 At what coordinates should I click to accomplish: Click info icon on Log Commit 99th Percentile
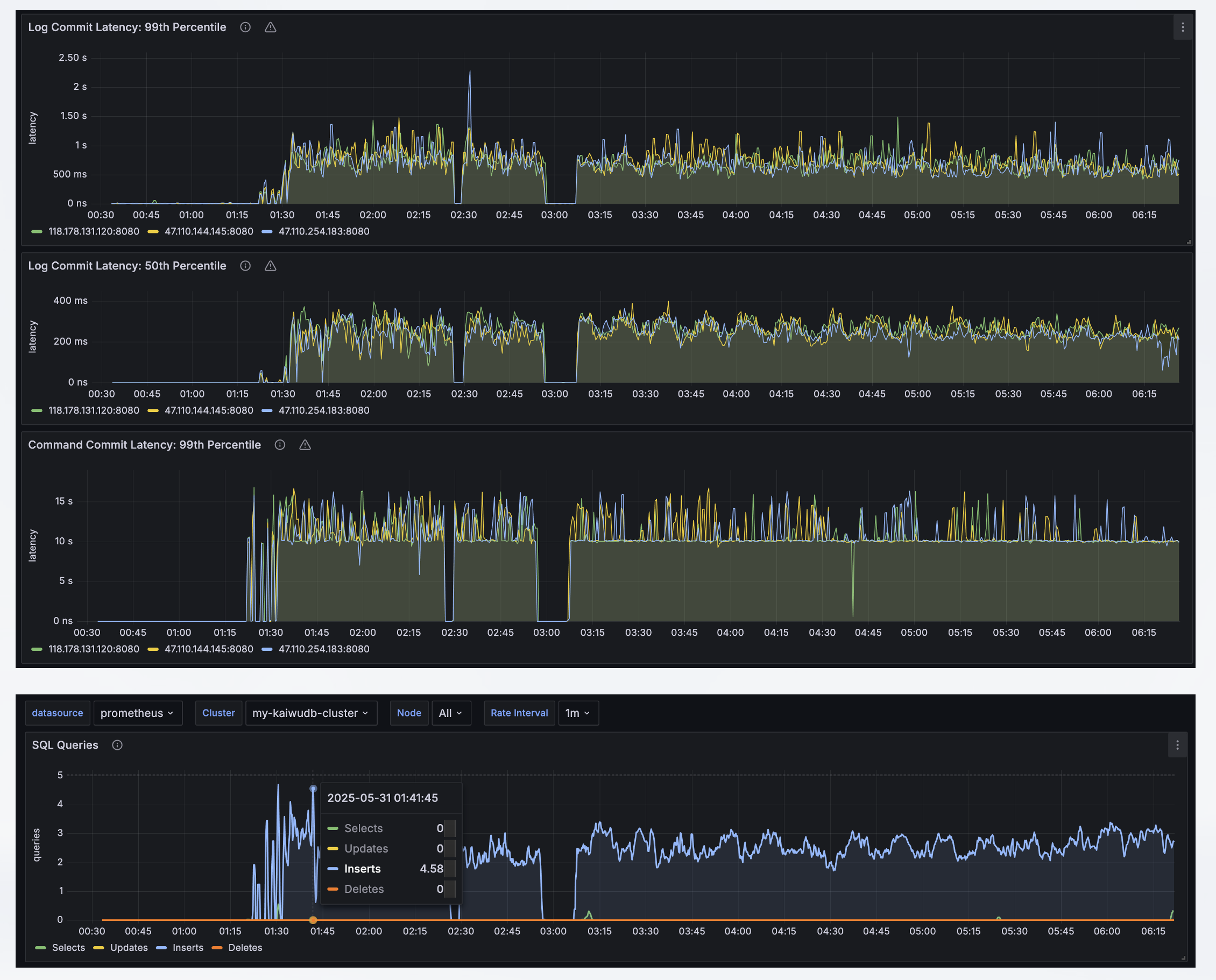[x=245, y=27]
